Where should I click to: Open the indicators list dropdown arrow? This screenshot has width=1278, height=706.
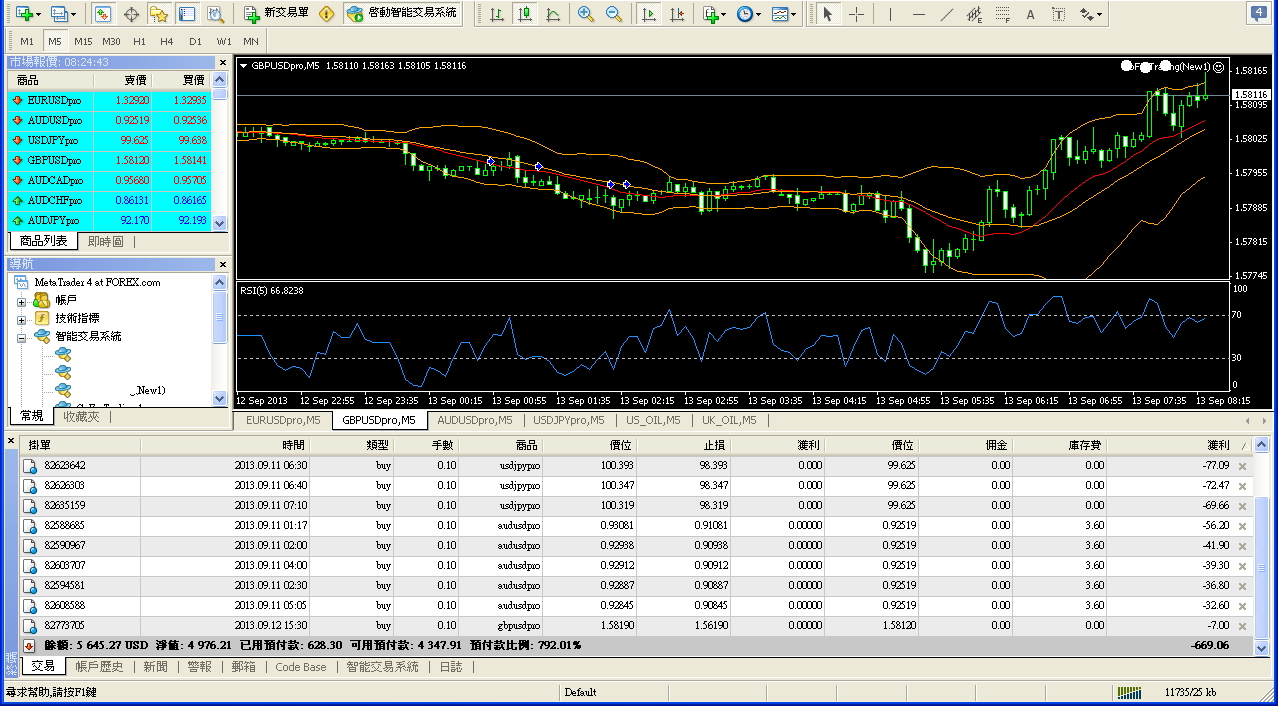point(723,14)
